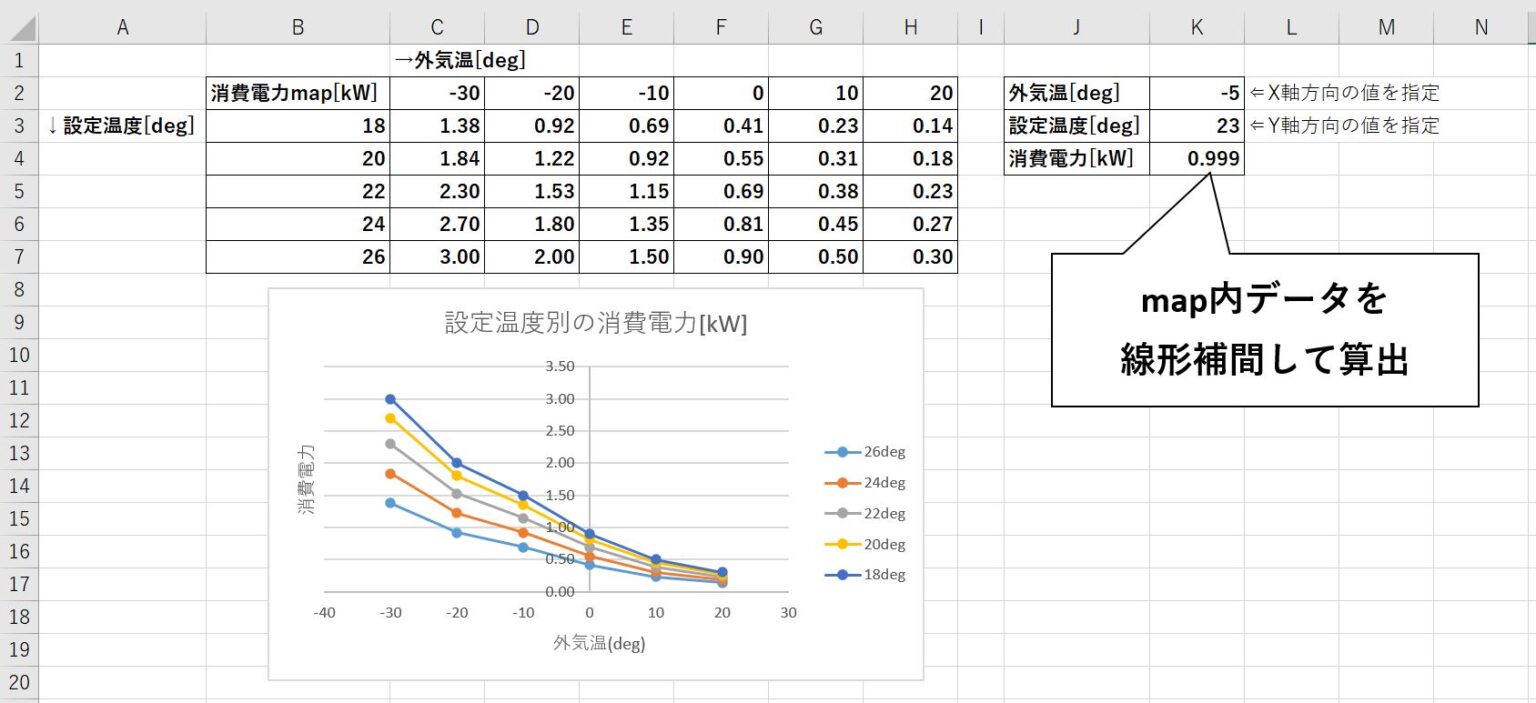Select row 20 header
Viewport: 1536px width, 703px height.
pyautogui.click(x=19, y=683)
